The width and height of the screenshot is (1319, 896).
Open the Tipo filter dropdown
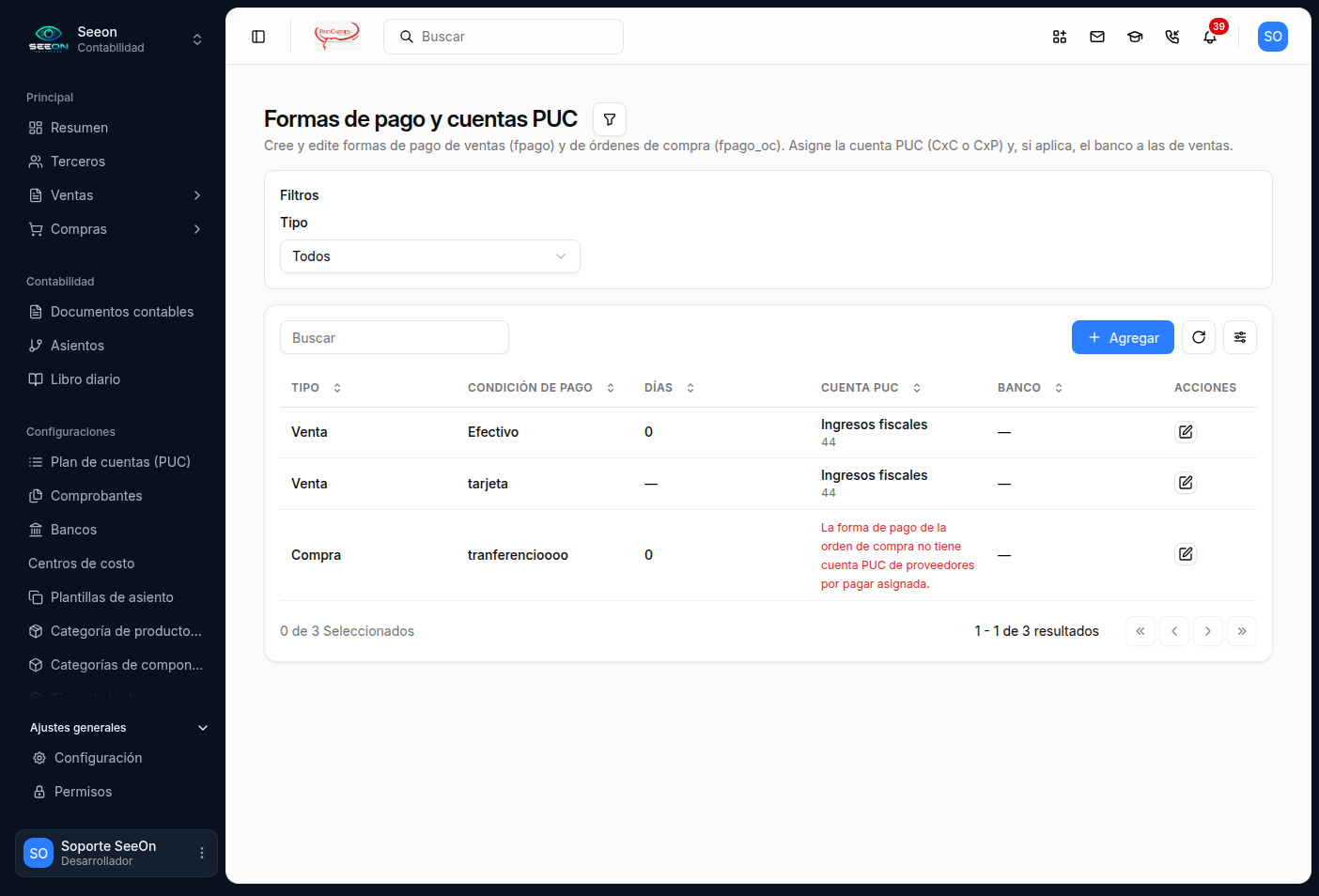pyautogui.click(x=430, y=256)
